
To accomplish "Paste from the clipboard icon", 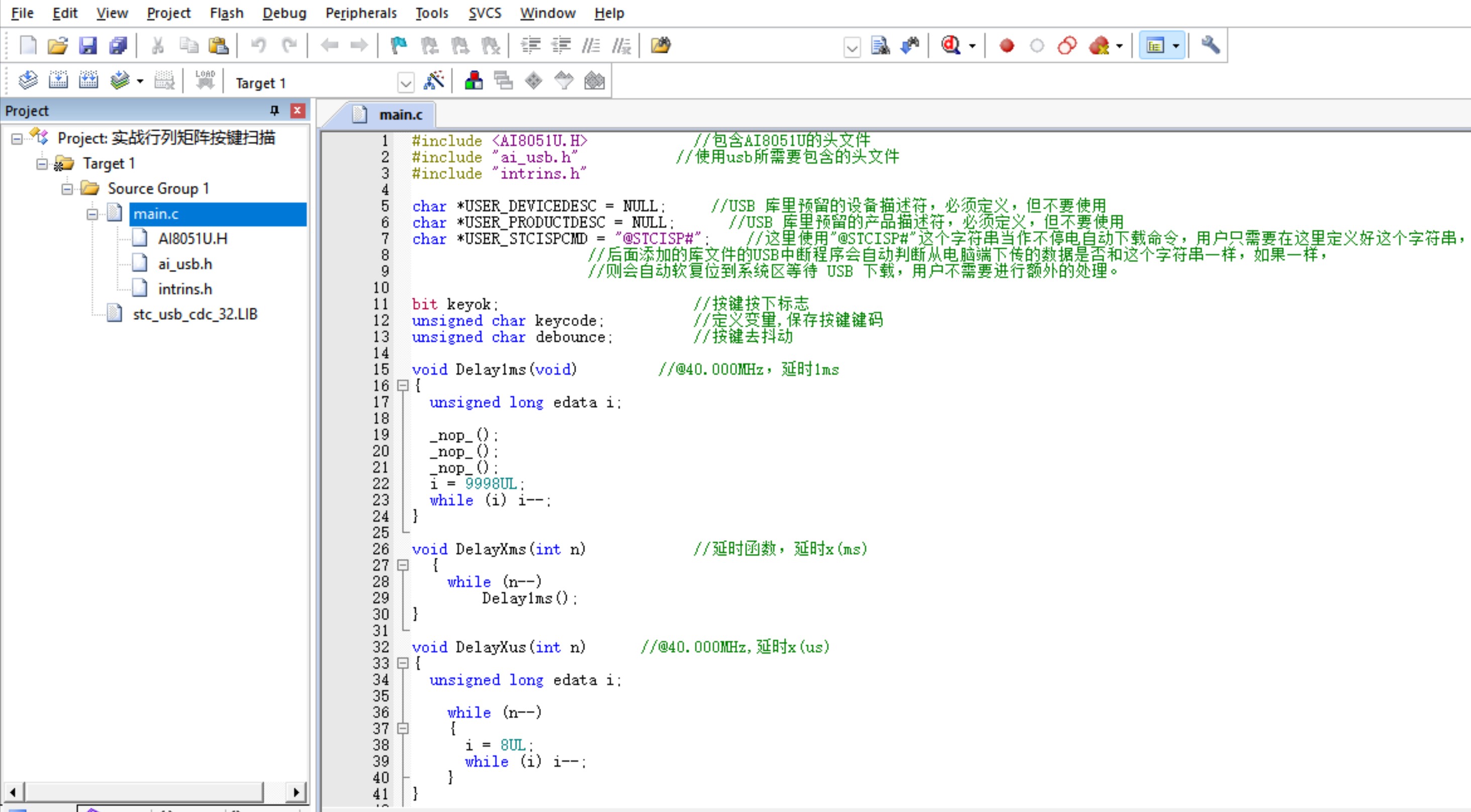I will pos(218,45).
